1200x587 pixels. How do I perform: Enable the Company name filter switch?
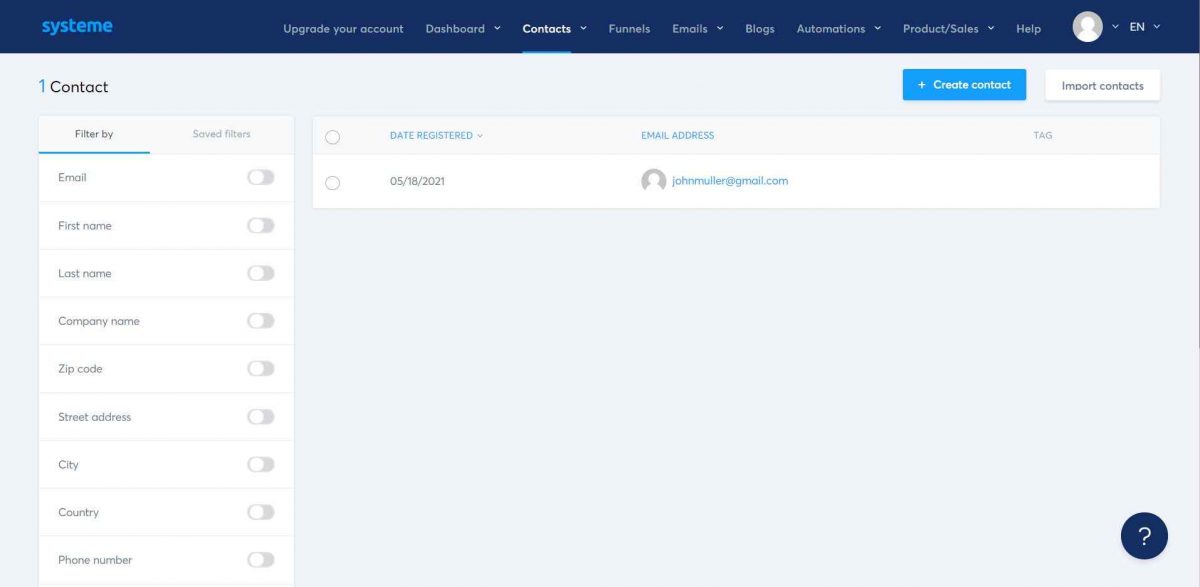click(x=260, y=321)
